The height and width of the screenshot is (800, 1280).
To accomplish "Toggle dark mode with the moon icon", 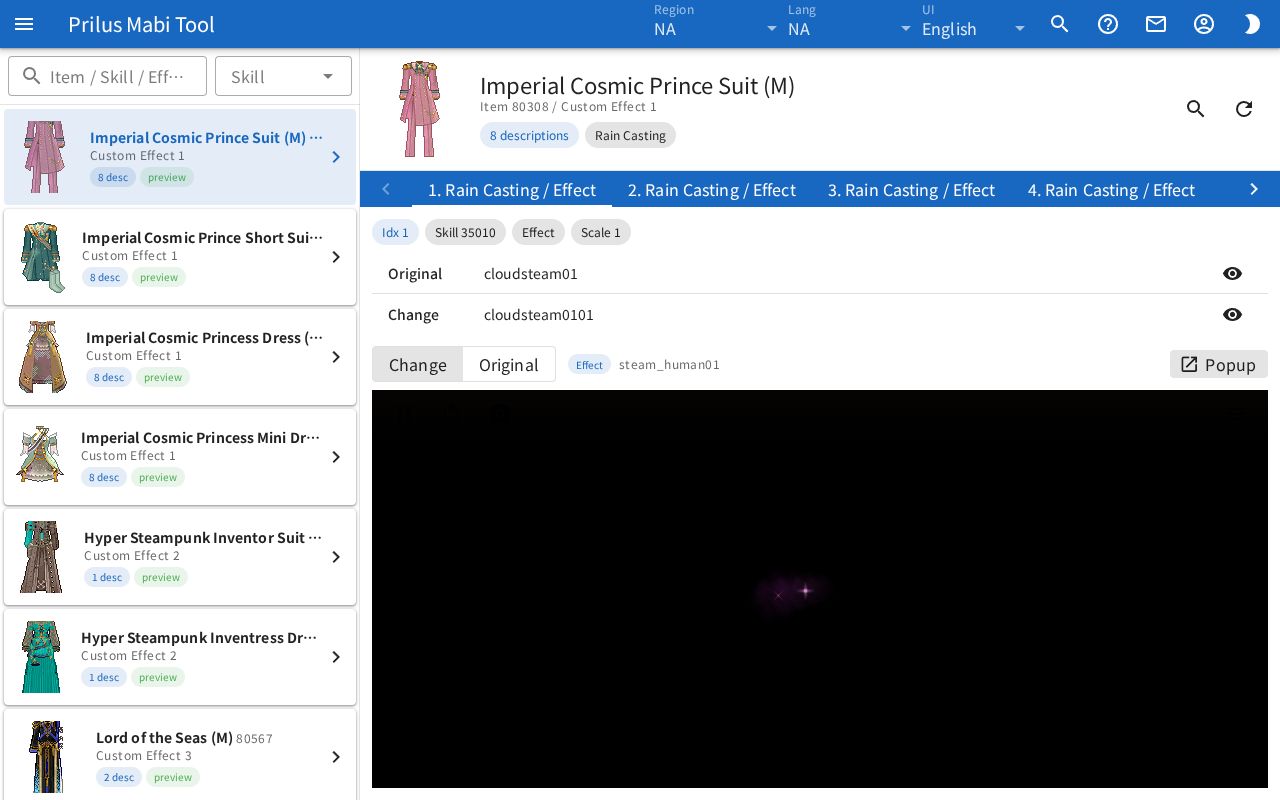I will pyautogui.click(x=1252, y=24).
